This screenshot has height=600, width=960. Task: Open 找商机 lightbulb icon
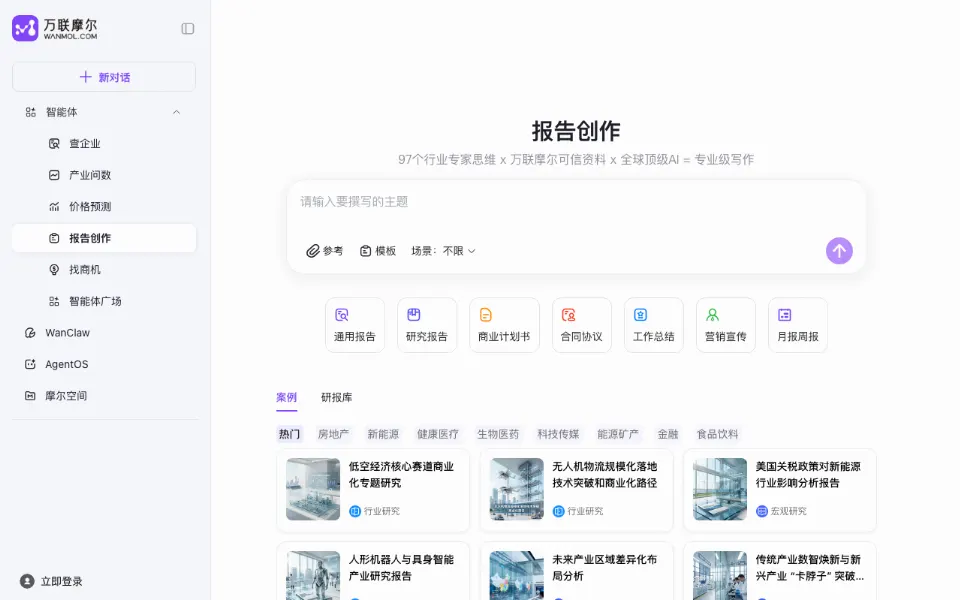point(54,270)
